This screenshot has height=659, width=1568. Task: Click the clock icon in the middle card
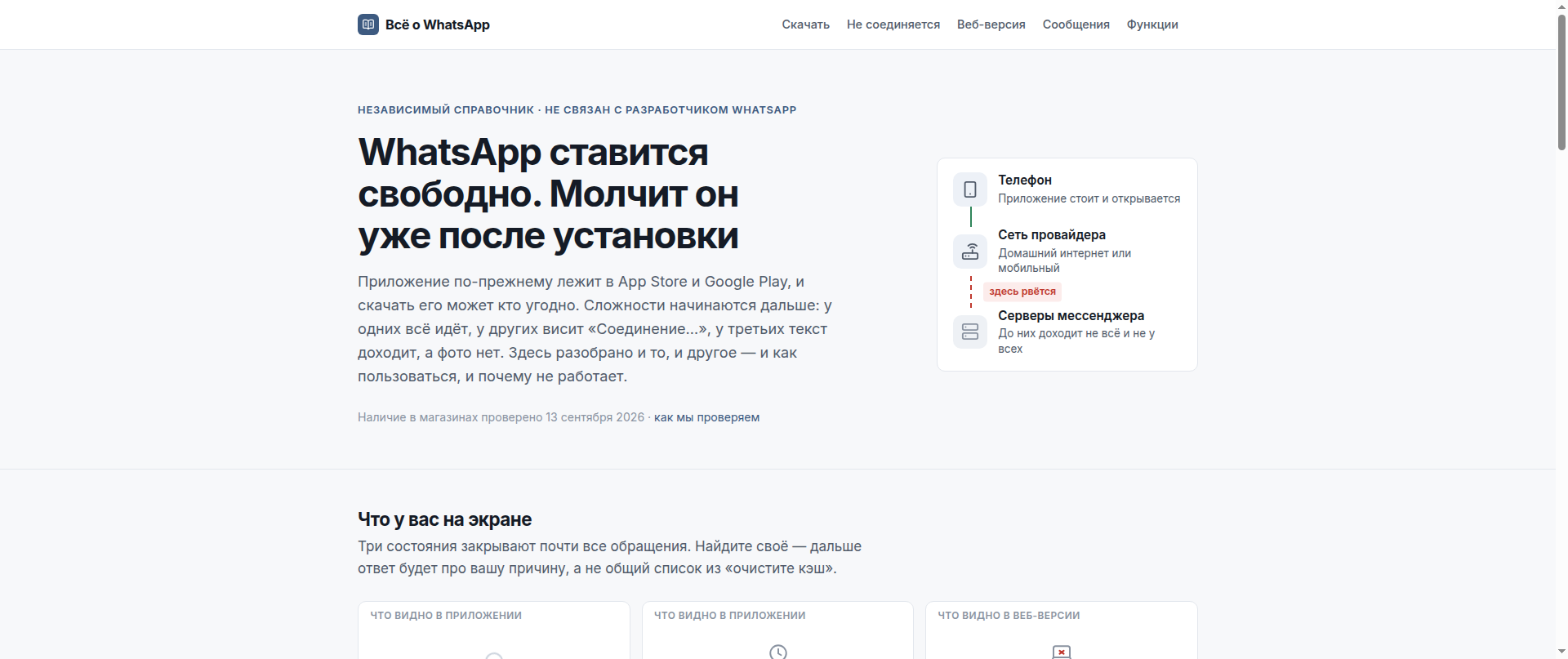(x=778, y=652)
